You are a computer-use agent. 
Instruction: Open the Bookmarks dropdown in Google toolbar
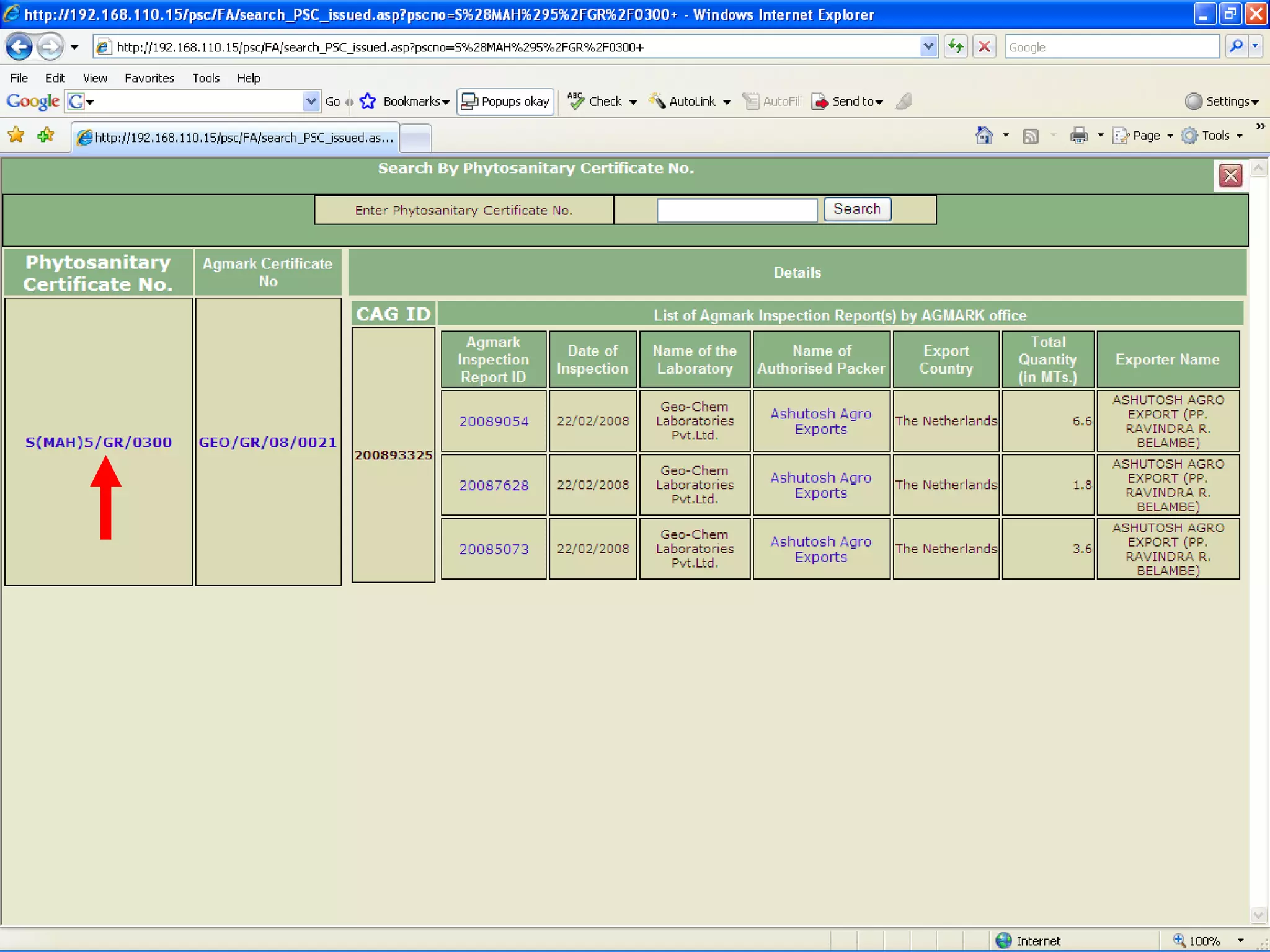tap(415, 102)
